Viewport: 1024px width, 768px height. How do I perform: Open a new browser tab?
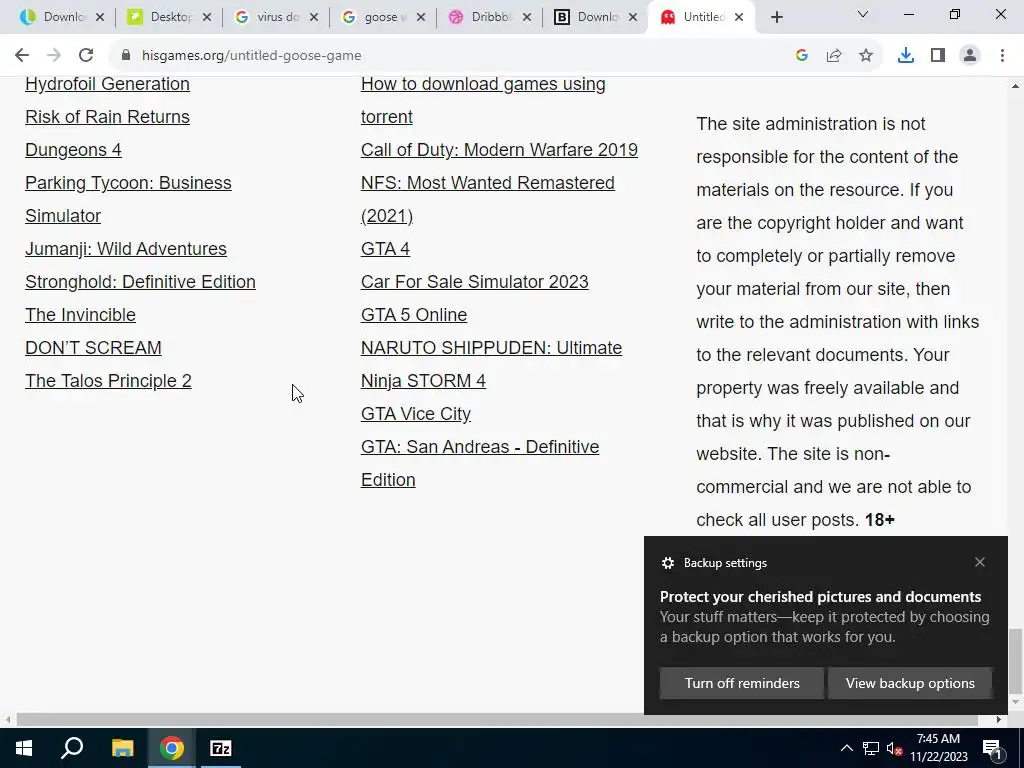[776, 18]
